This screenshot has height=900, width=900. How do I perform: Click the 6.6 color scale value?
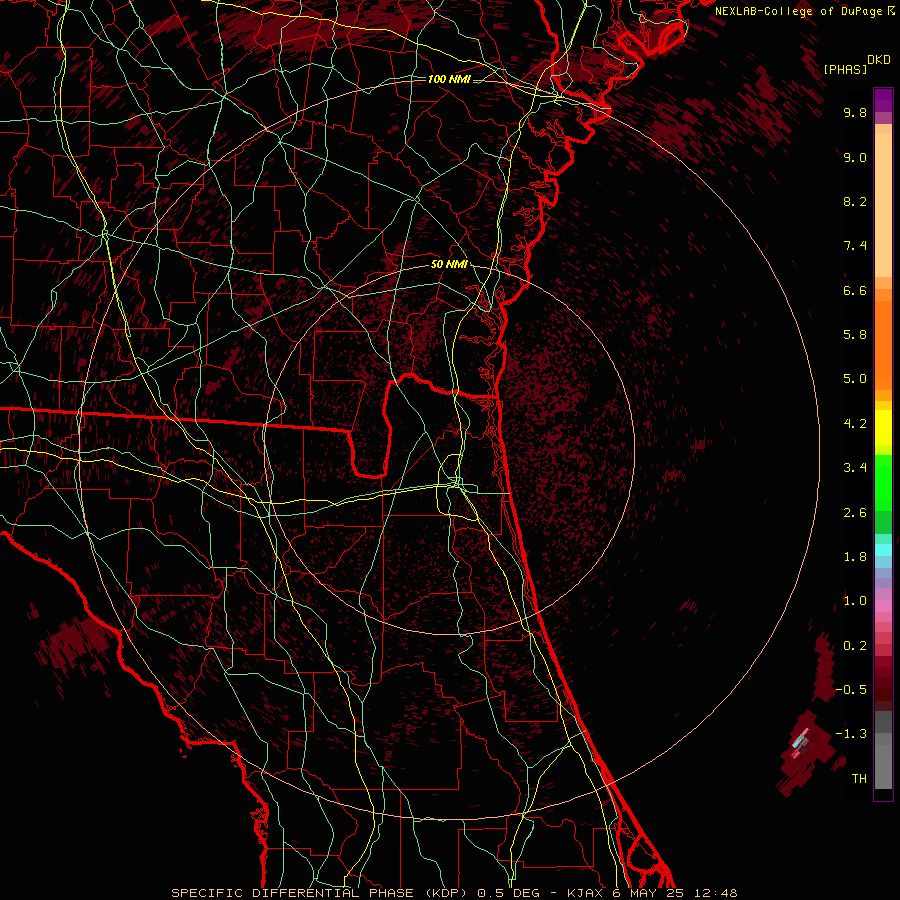click(x=855, y=290)
